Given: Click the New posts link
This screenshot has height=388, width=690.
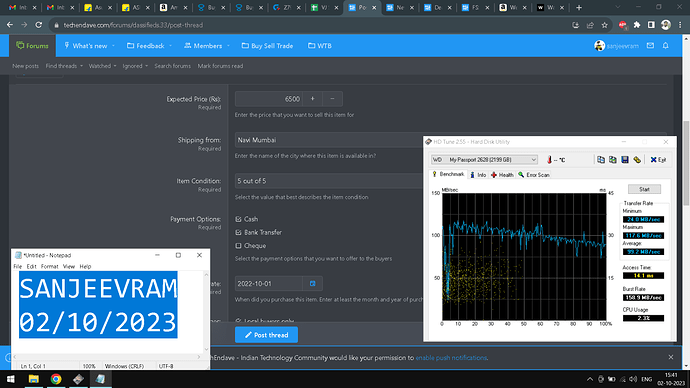Looking at the screenshot, I should 26,66.
